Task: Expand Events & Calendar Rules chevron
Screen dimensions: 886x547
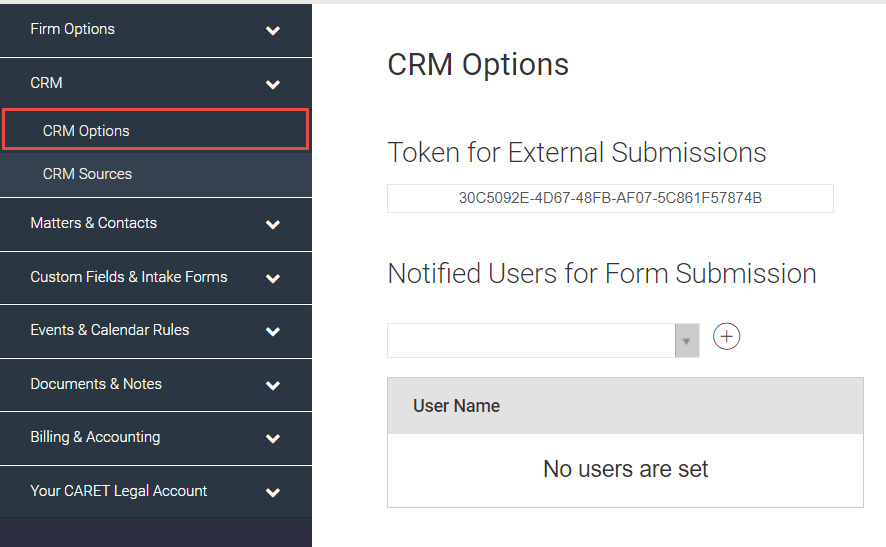Action: (273, 332)
